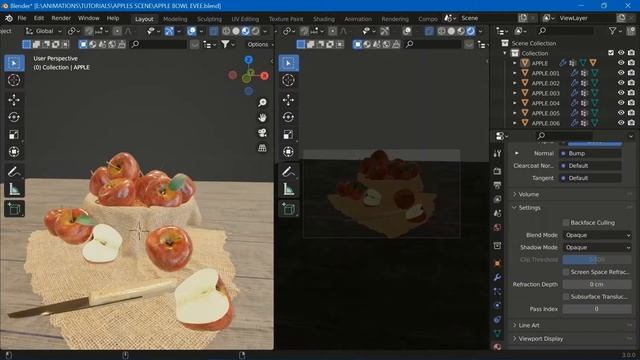Enable Subsurface Translucency checkbox

pos(566,297)
